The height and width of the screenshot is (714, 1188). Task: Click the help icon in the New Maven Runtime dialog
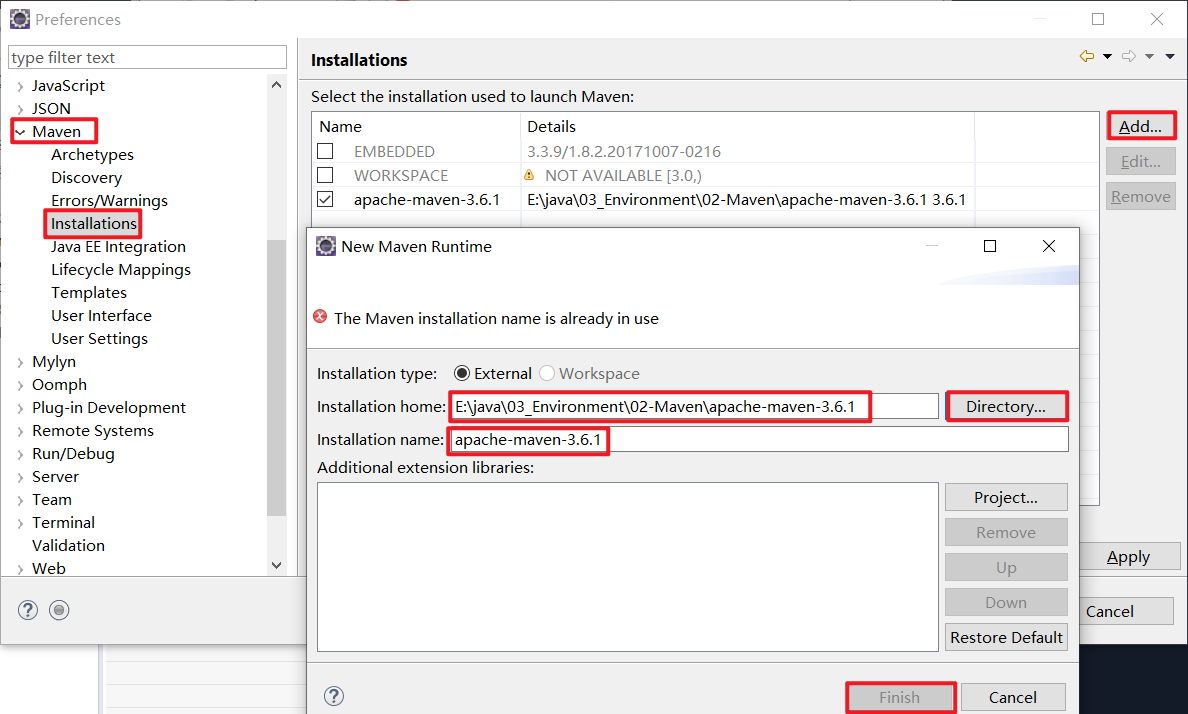(x=334, y=695)
